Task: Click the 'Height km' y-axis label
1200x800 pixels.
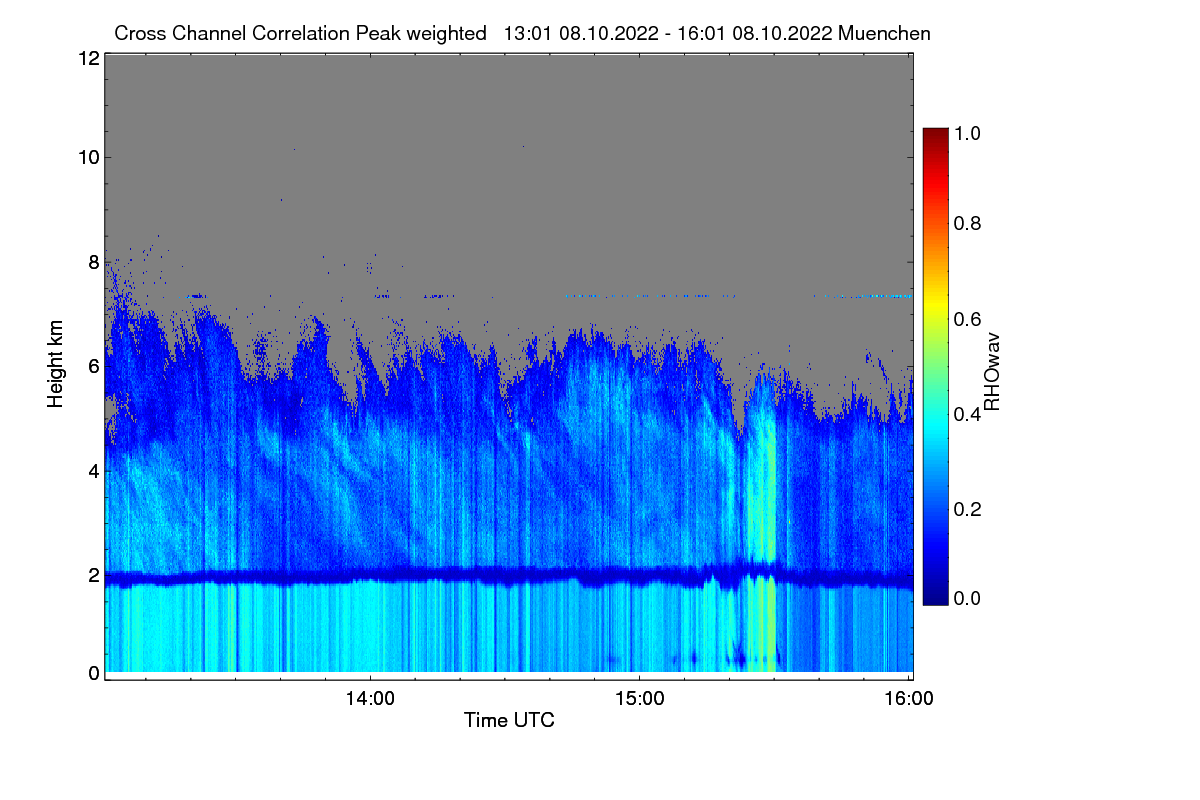Action: point(56,364)
